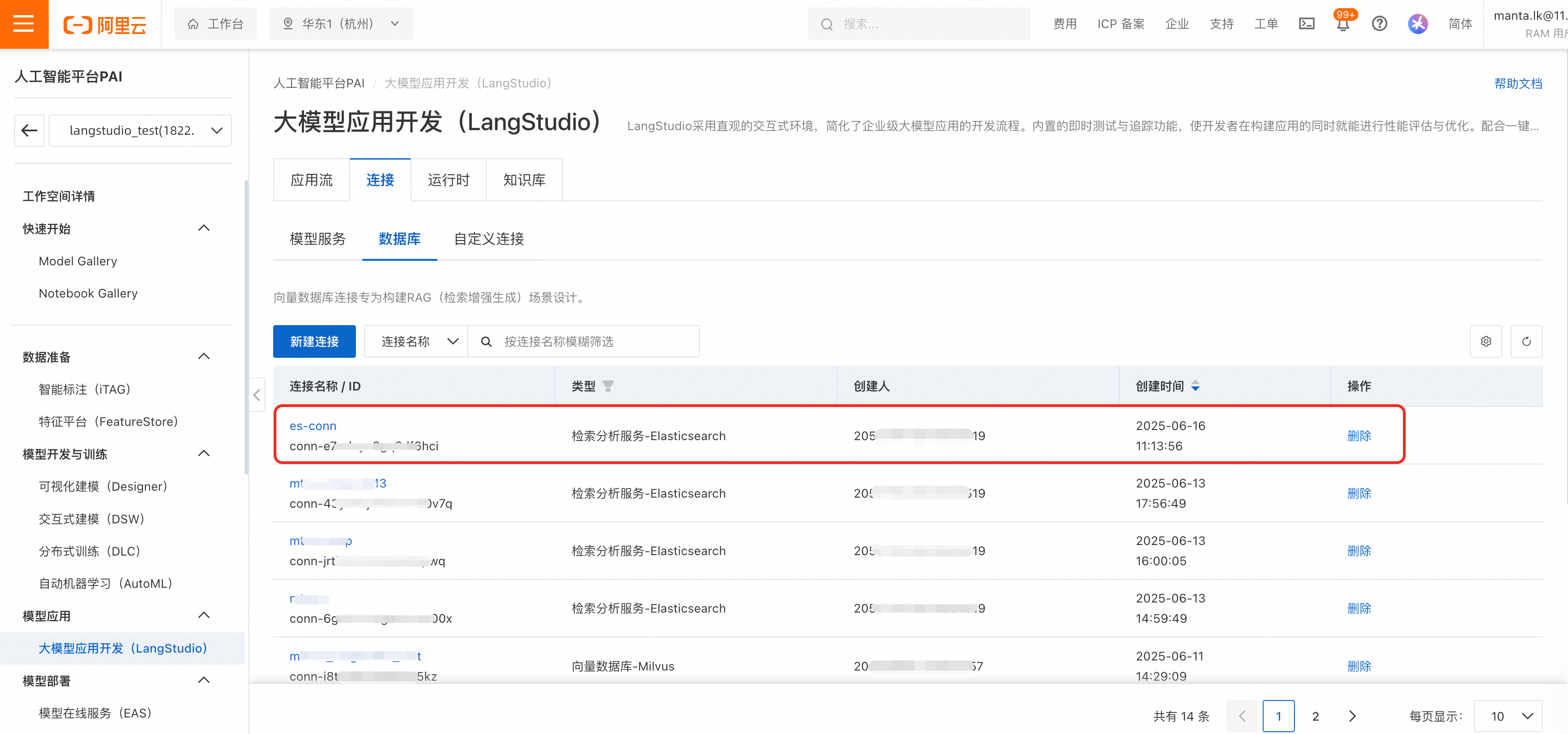The width and height of the screenshot is (1568, 734).
Task: Open the AI assistant avatar icon
Action: (1418, 24)
